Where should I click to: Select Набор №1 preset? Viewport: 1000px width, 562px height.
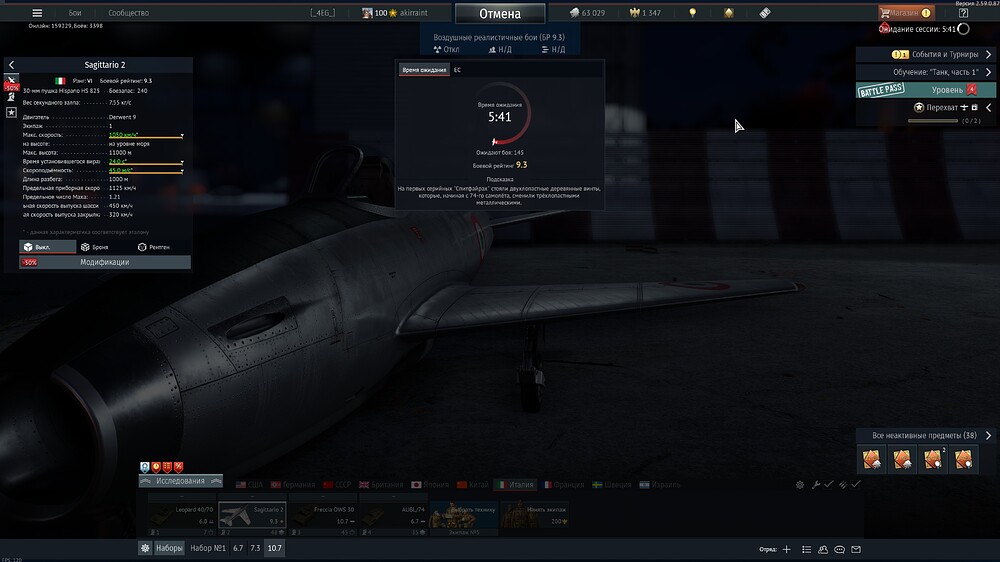208,548
